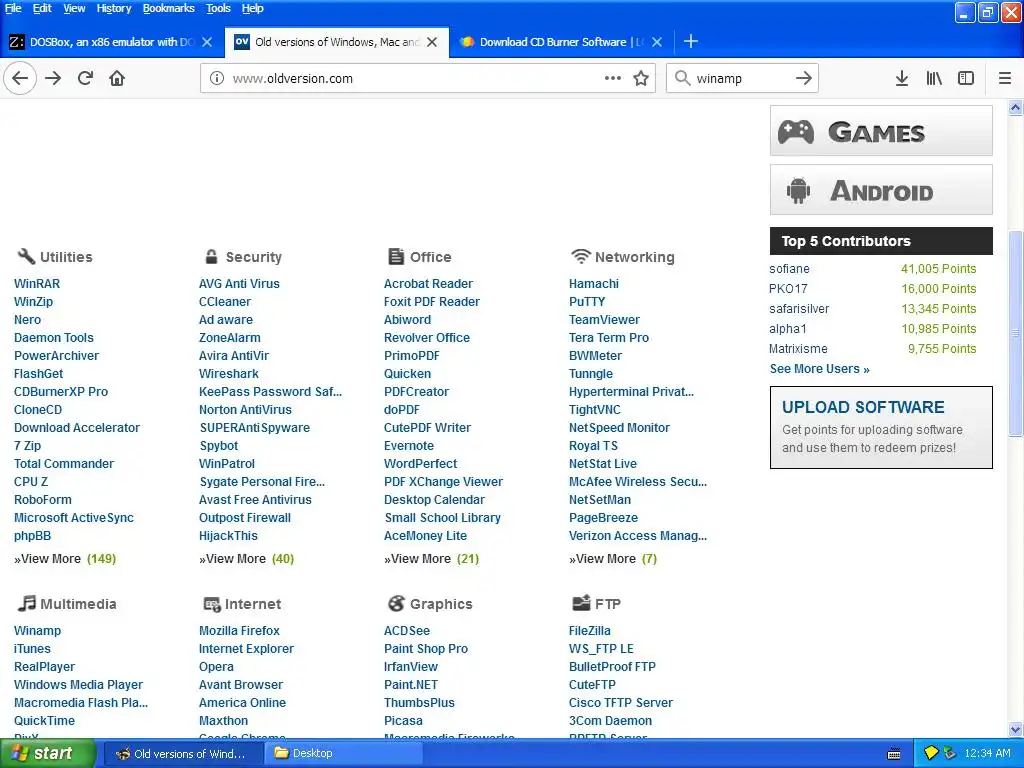
Task: Open the View menu
Action: coord(74,8)
